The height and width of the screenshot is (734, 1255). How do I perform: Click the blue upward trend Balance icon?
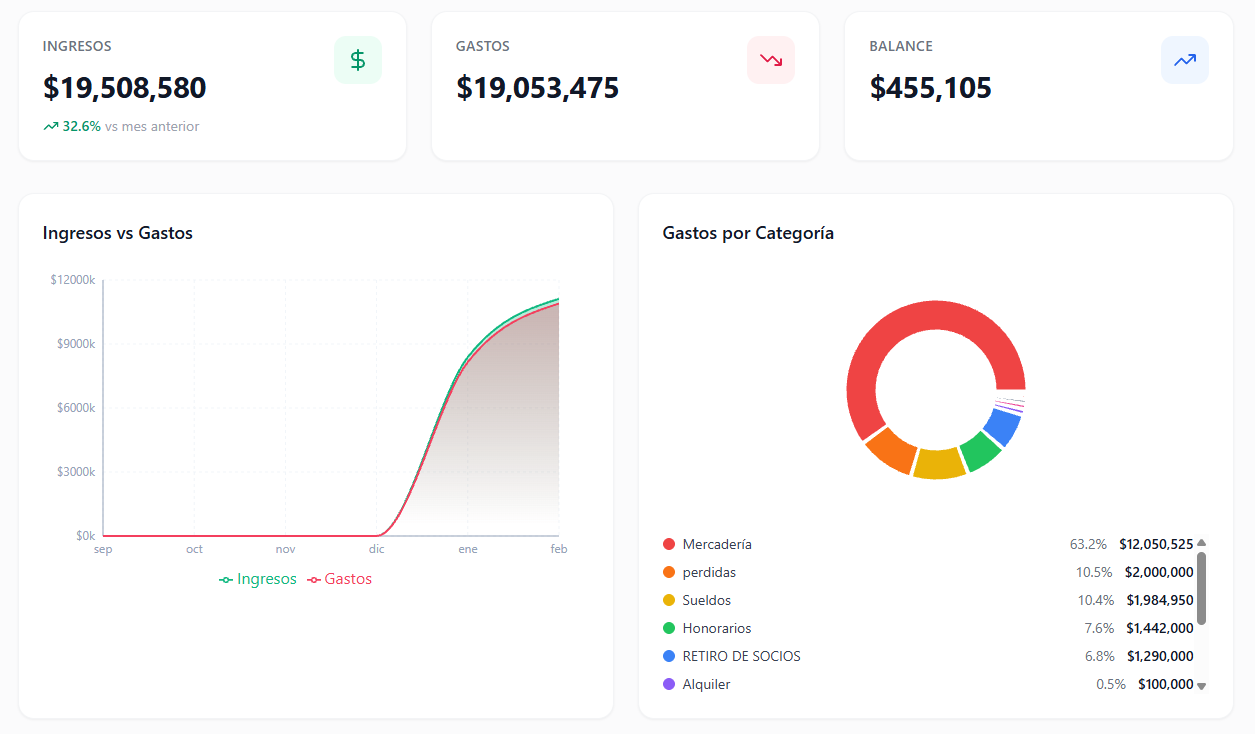point(1185,60)
